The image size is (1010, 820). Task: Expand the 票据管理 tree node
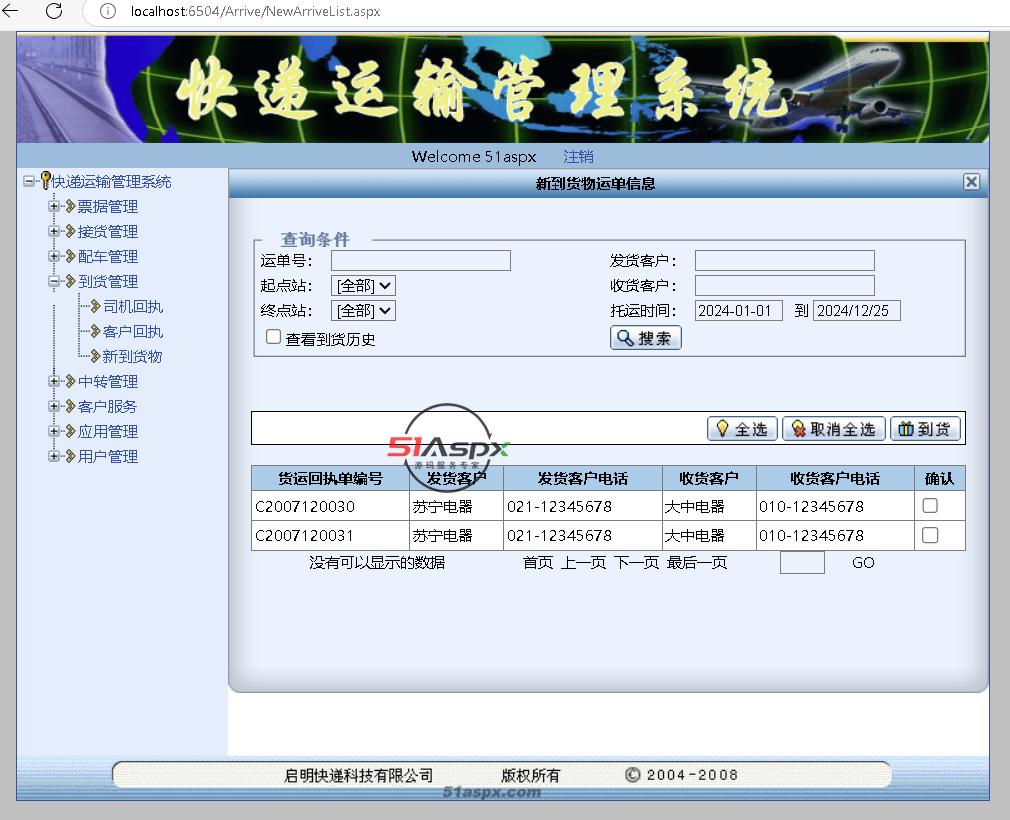[54, 206]
